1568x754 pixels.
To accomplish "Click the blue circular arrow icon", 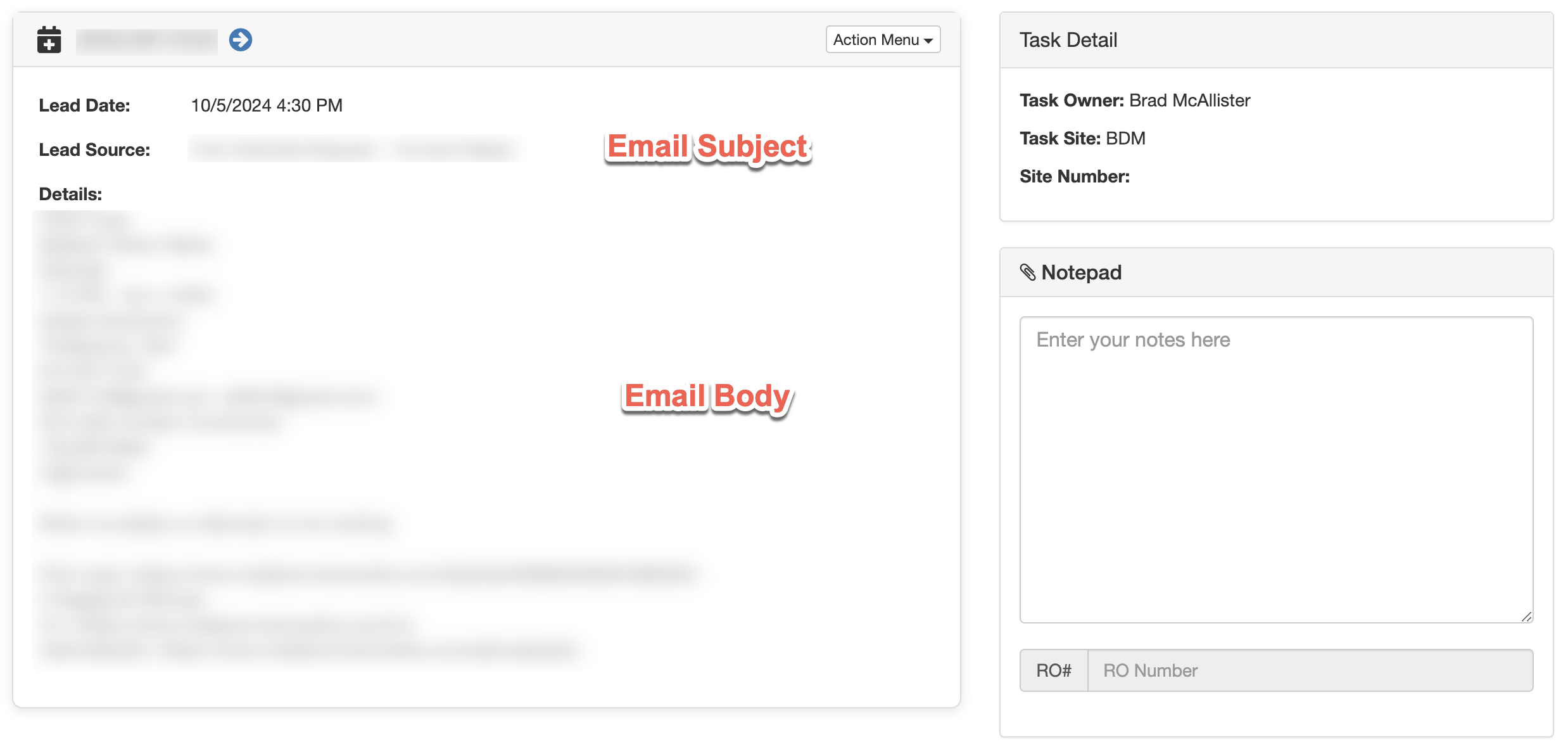I will pos(241,40).
